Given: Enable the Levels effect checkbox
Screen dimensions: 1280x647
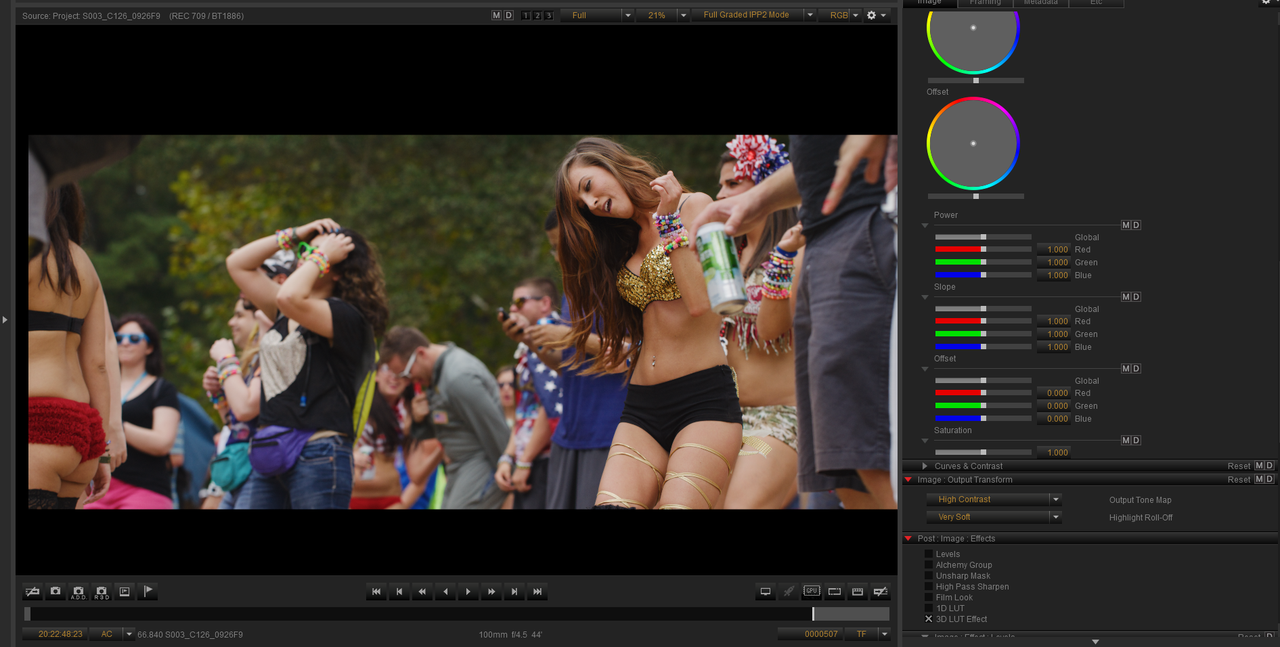Looking at the screenshot, I should click(929, 554).
